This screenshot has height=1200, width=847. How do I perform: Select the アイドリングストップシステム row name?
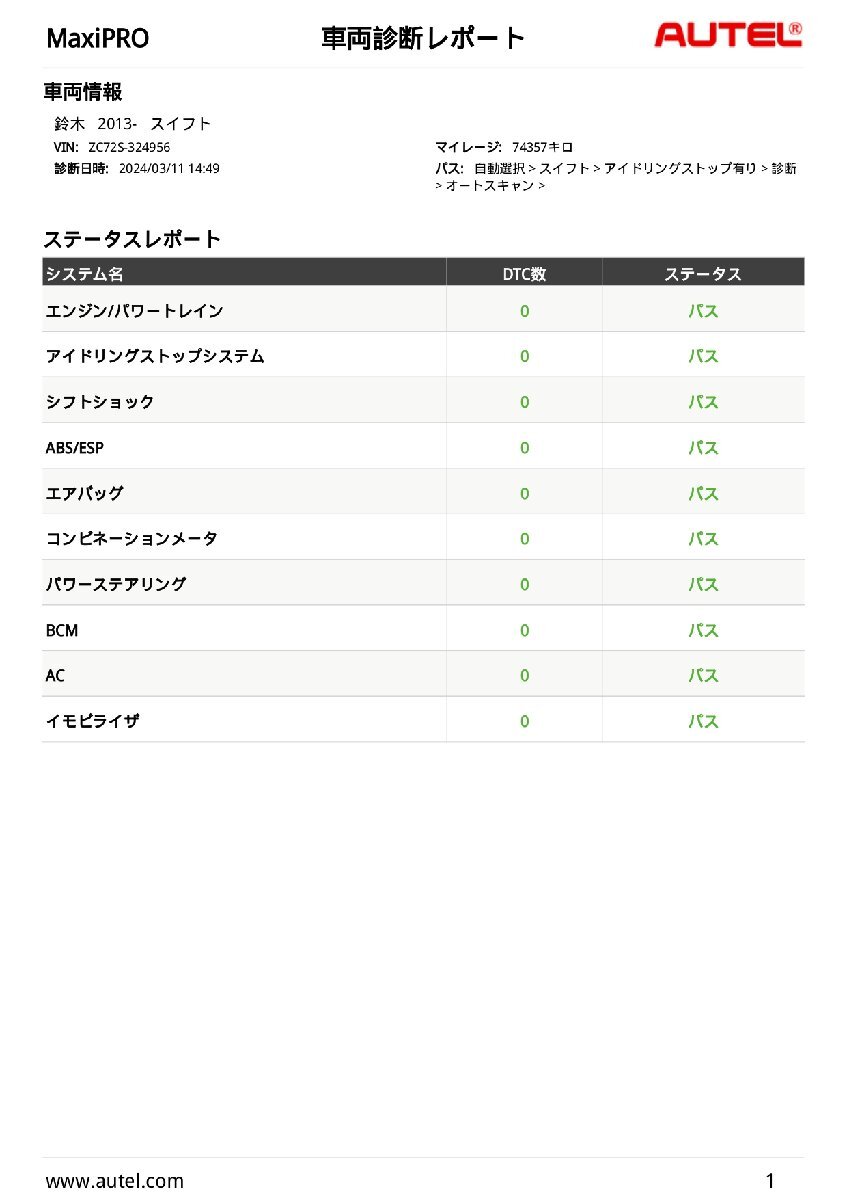point(155,356)
